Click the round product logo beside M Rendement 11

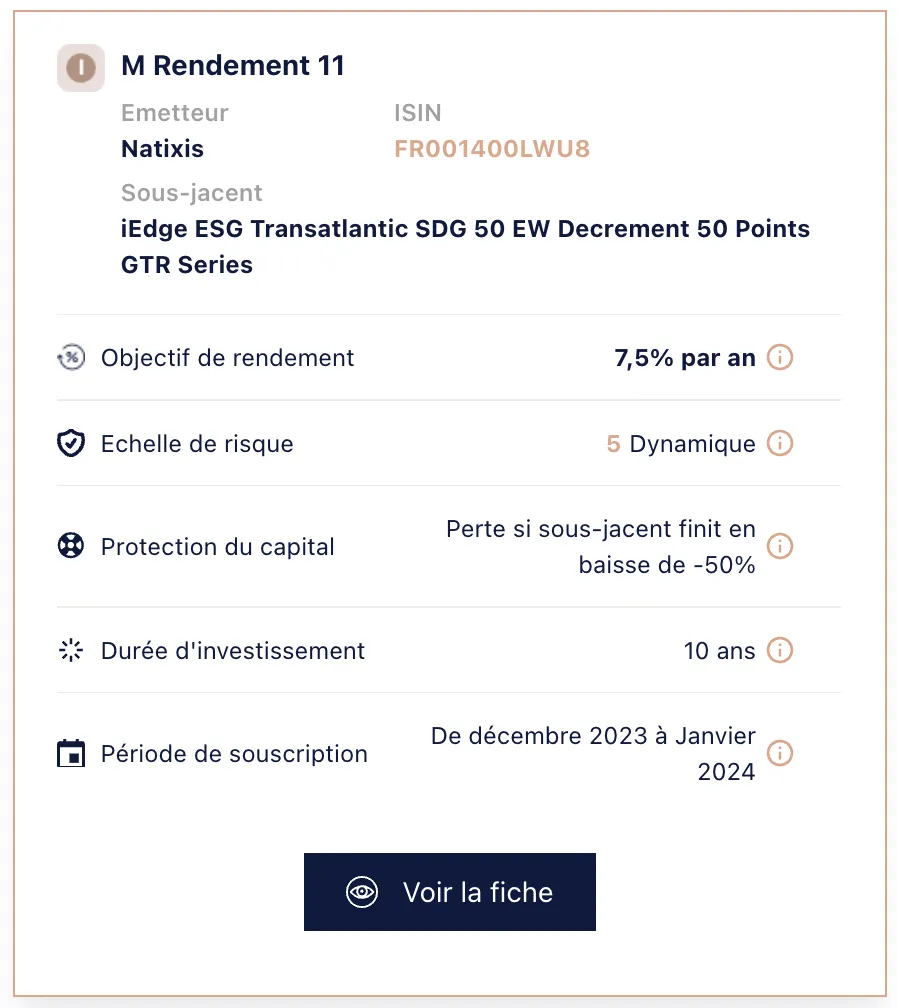click(80, 68)
